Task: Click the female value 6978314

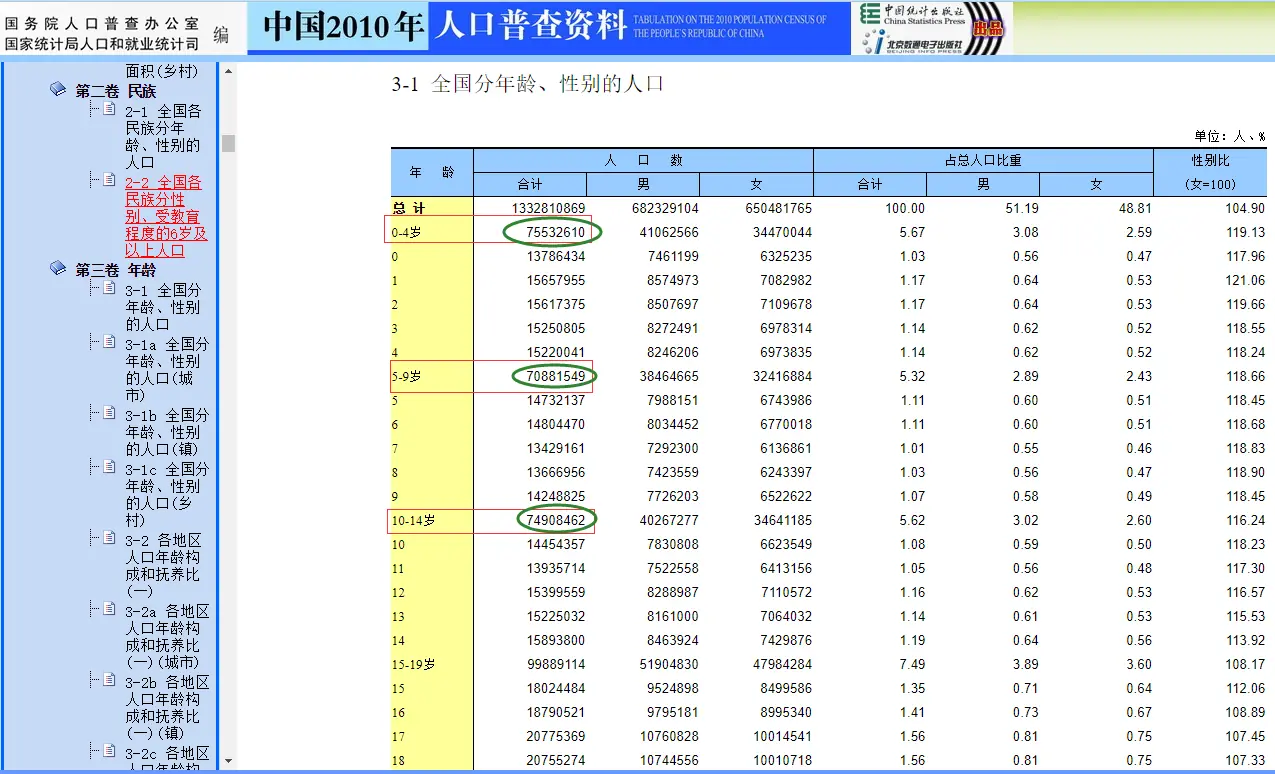Action: click(x=786, y=328)
